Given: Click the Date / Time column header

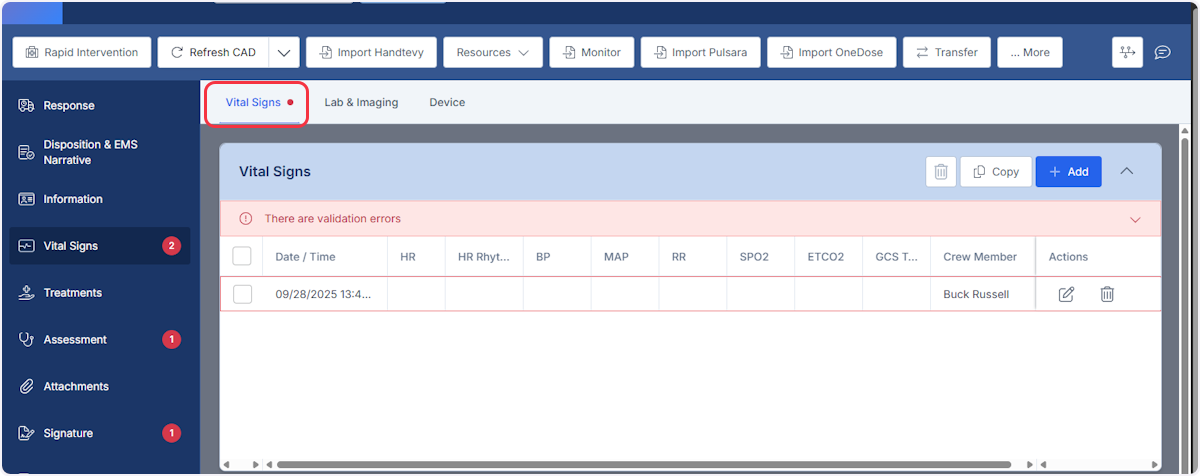Looking at the screenshot, I should coord(325,257).
